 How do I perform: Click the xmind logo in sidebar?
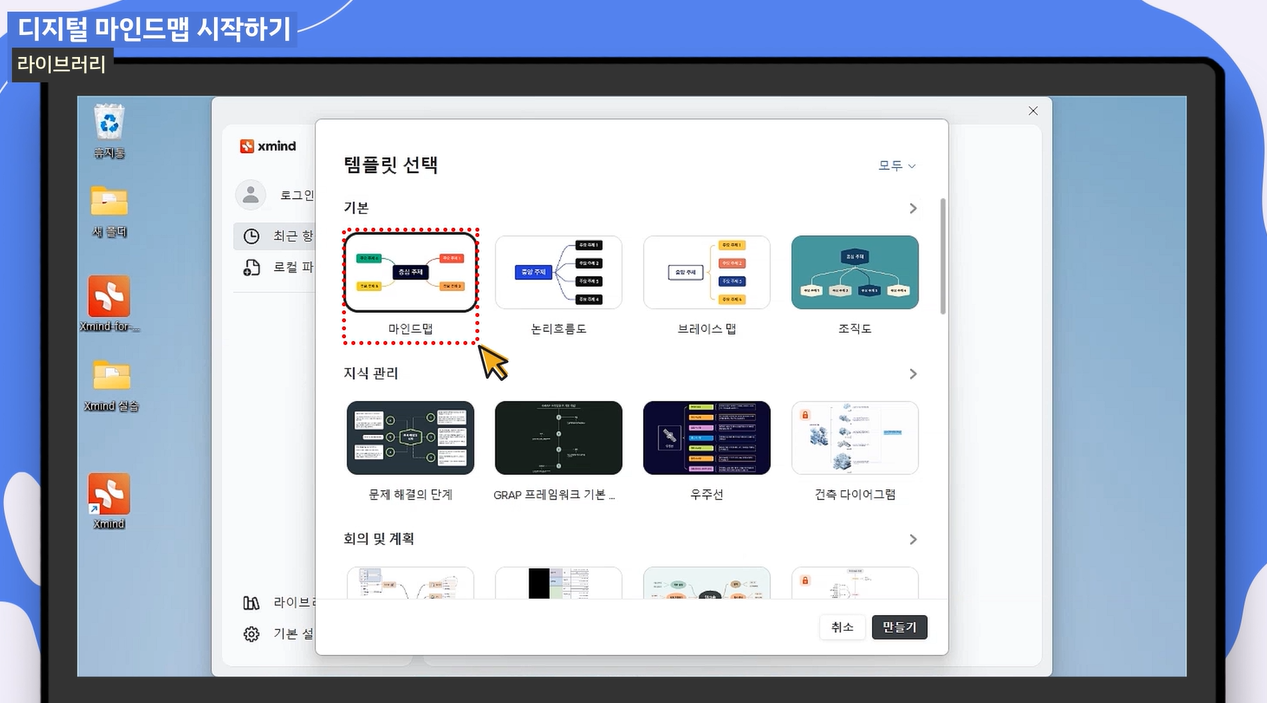(x=268, y=146)
